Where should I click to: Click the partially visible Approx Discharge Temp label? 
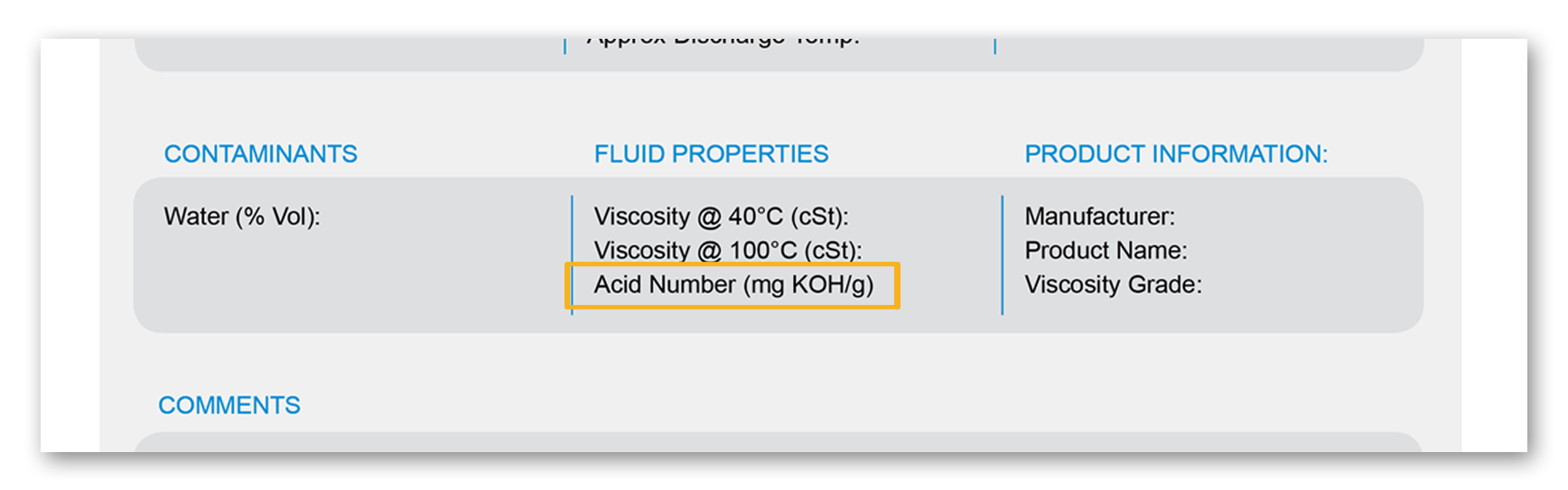tap(723, 41)
